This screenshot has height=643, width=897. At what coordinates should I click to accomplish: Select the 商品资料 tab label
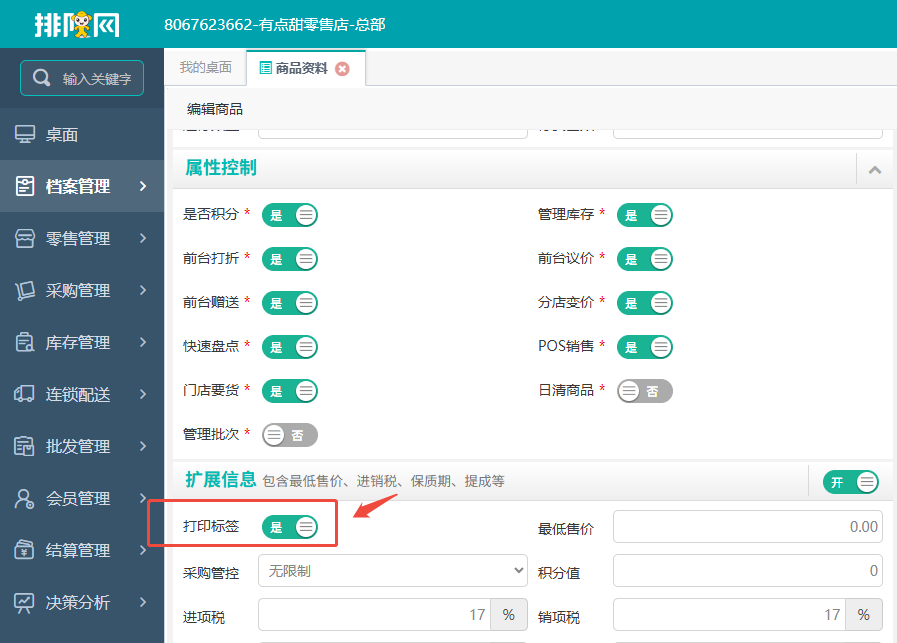pos(301,69)
